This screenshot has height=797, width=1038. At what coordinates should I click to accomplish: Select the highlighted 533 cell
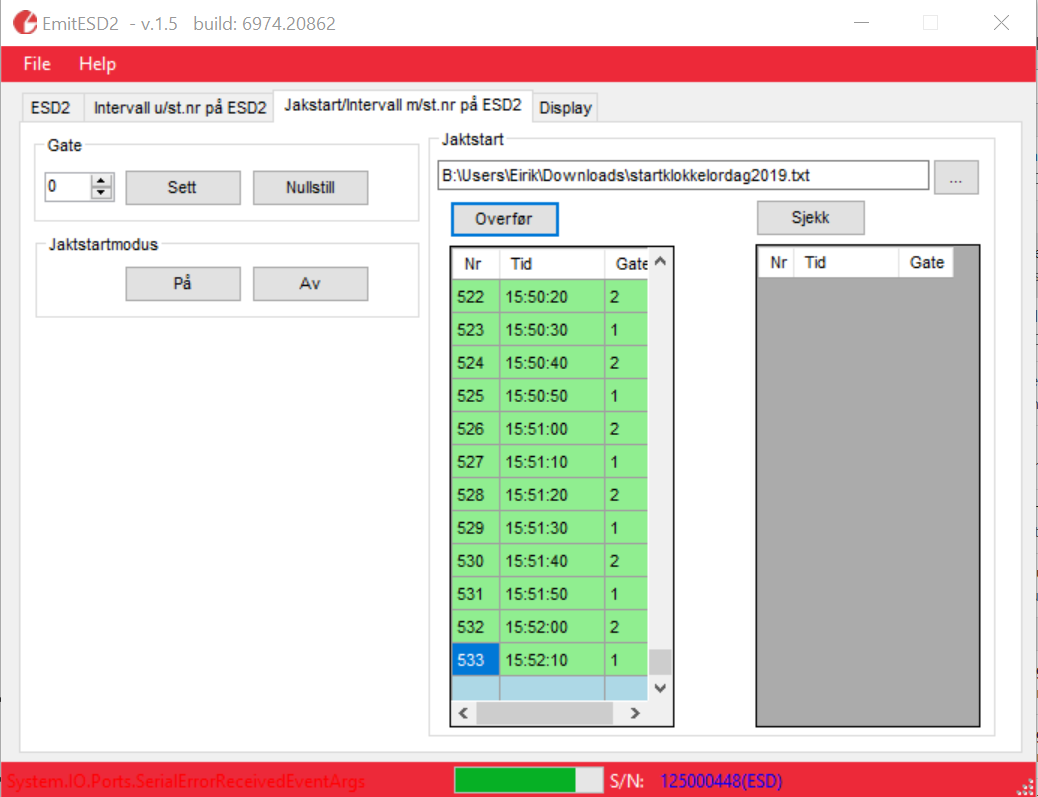(x=476, y=660)
